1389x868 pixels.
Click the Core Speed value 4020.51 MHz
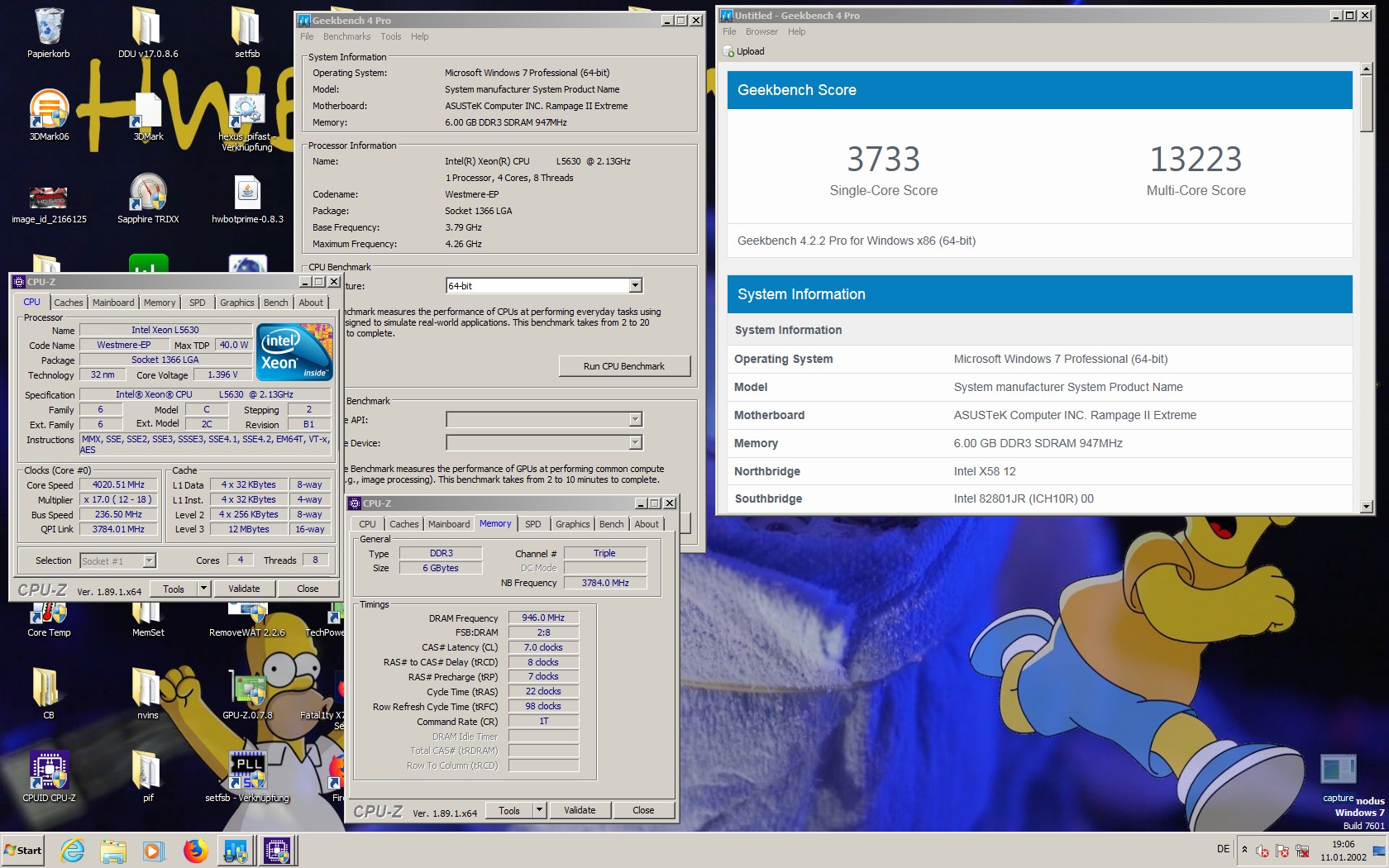(x=118, y=485)
